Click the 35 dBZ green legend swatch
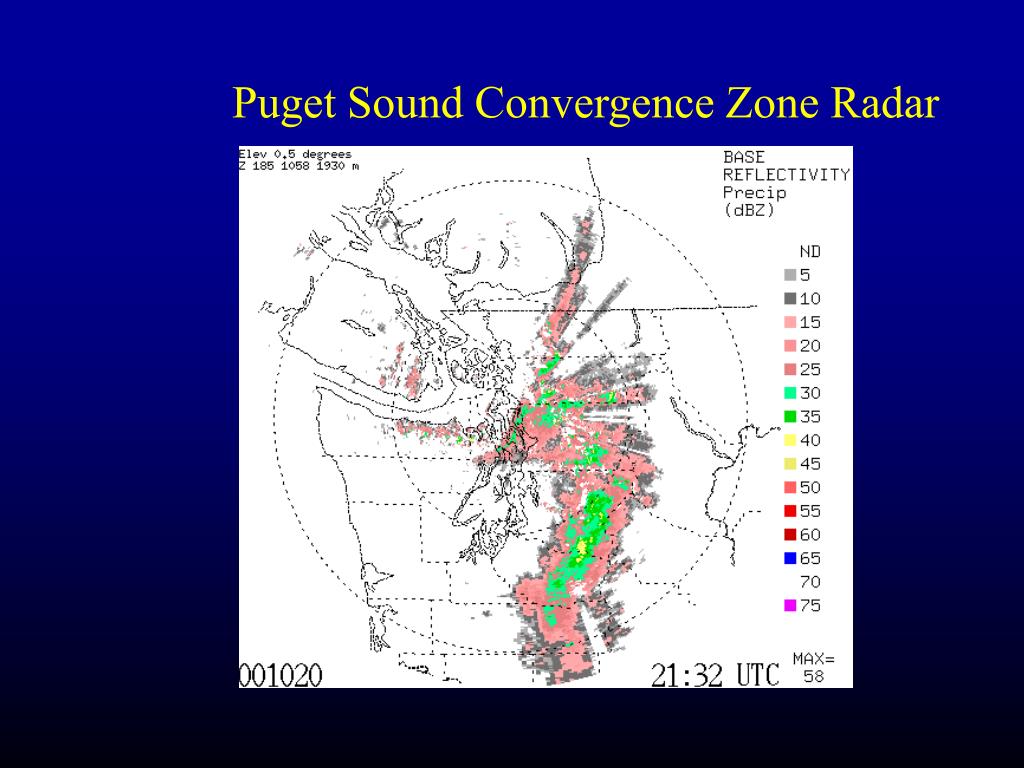This screenshot has width=1024, height=768. pos(790,417)
